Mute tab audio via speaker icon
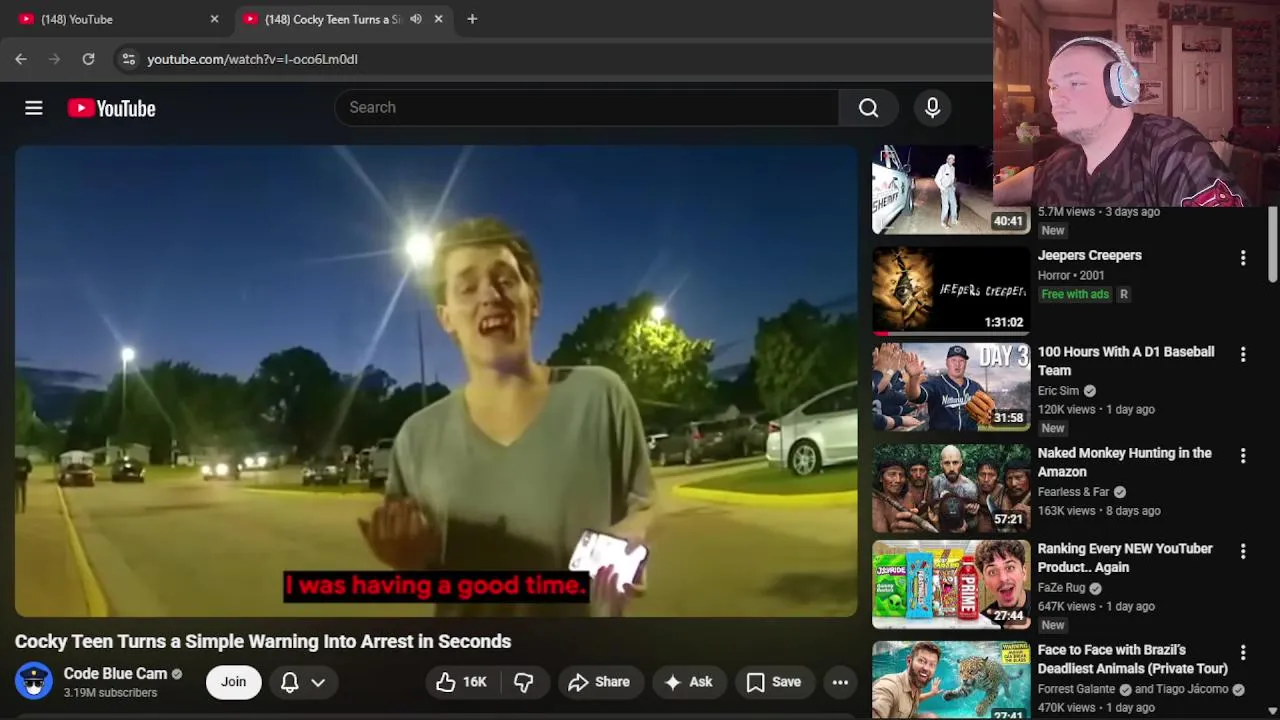The height and width of the screenshot is (720, 1280). tap(415, 19)
